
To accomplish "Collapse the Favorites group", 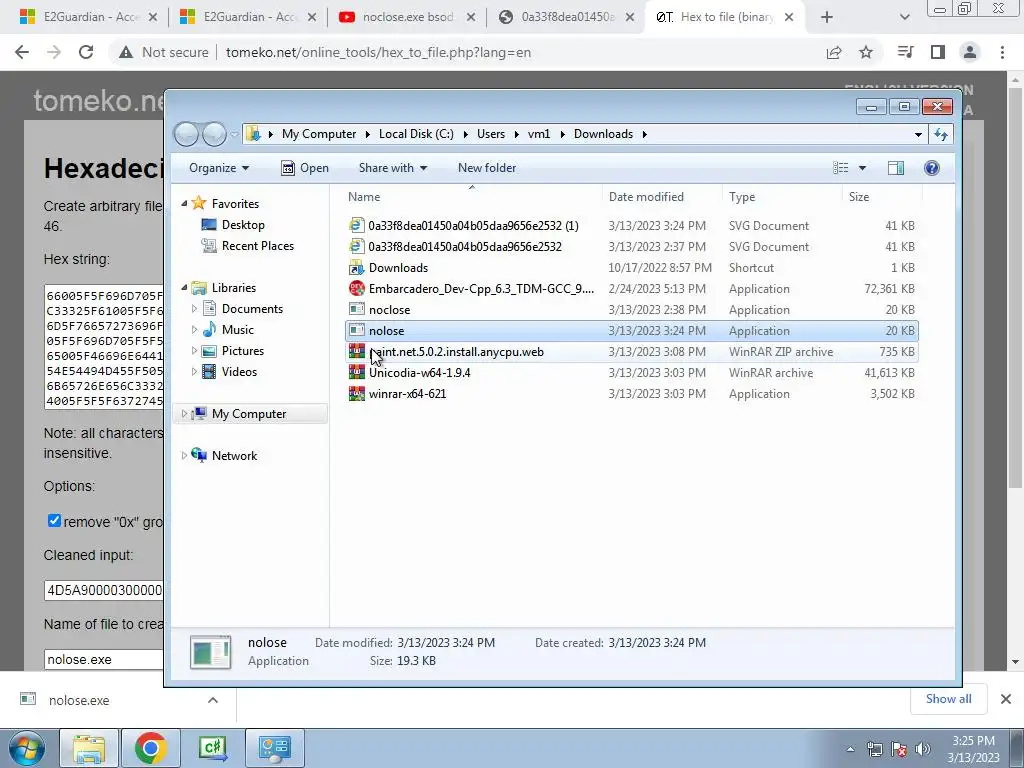I will [x=184, y=204].
